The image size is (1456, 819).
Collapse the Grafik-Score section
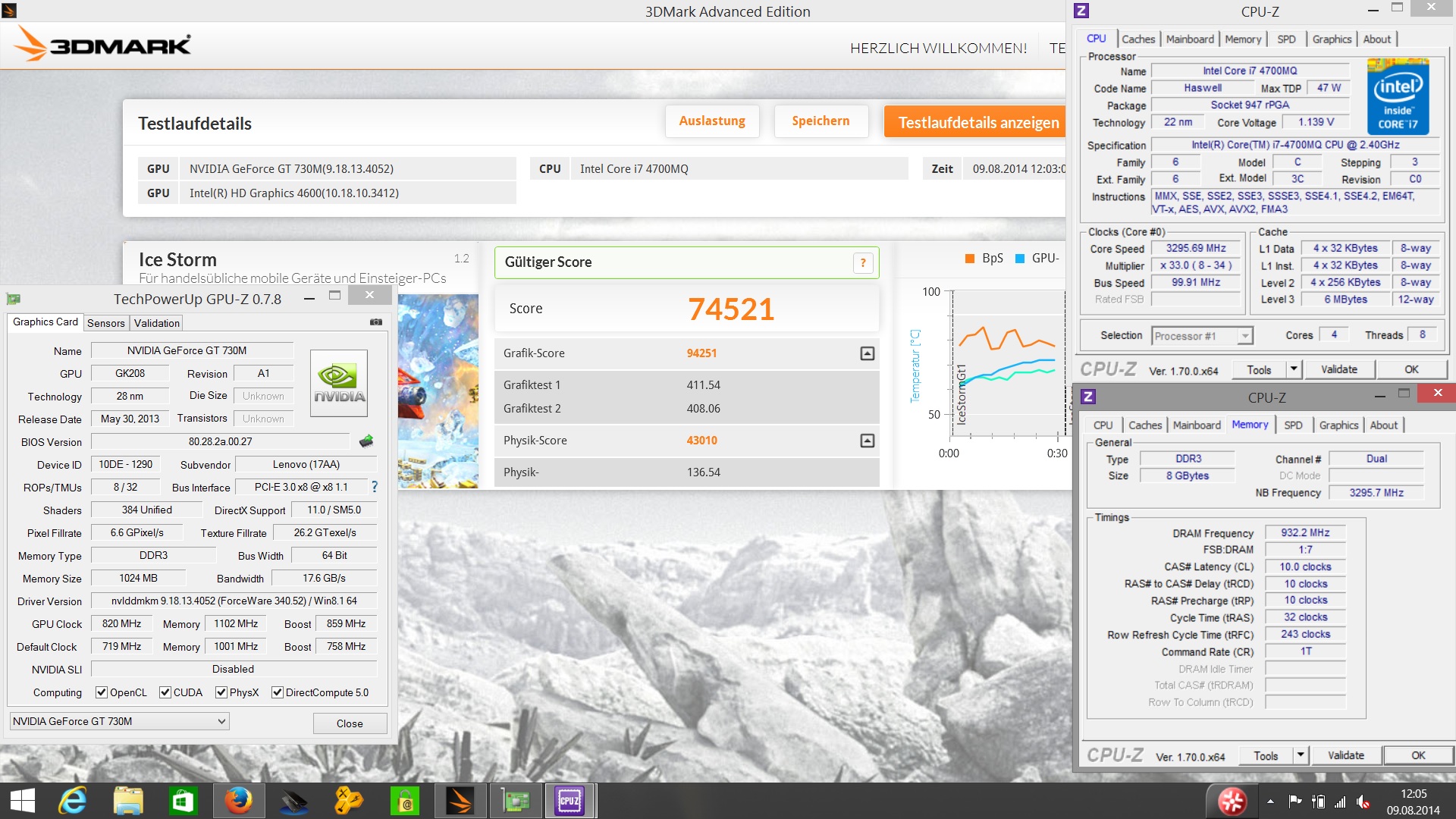coord(868,353)
